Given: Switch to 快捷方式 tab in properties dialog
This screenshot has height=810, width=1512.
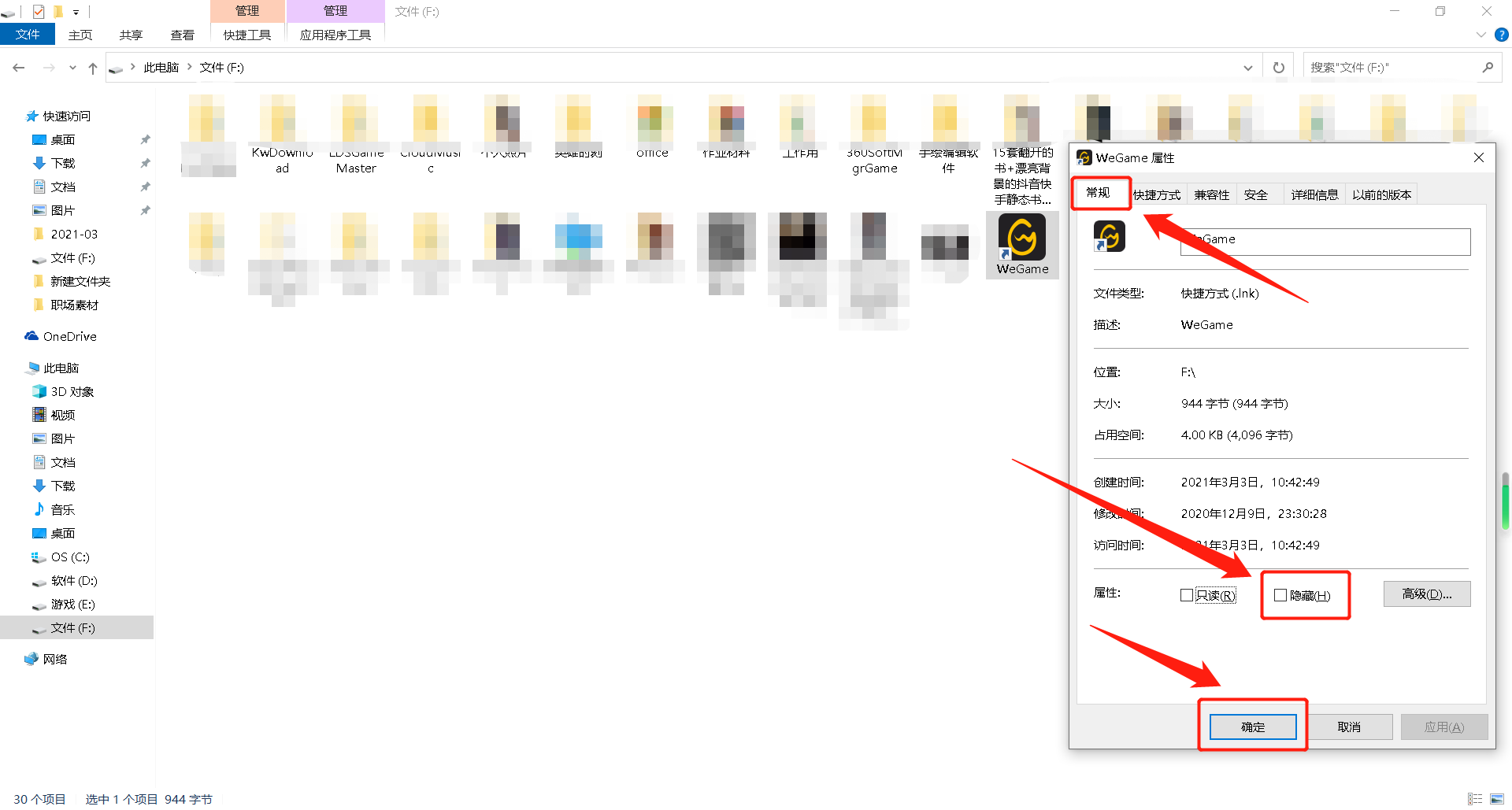Looking at the screenshot, I should pos(1157,195).
